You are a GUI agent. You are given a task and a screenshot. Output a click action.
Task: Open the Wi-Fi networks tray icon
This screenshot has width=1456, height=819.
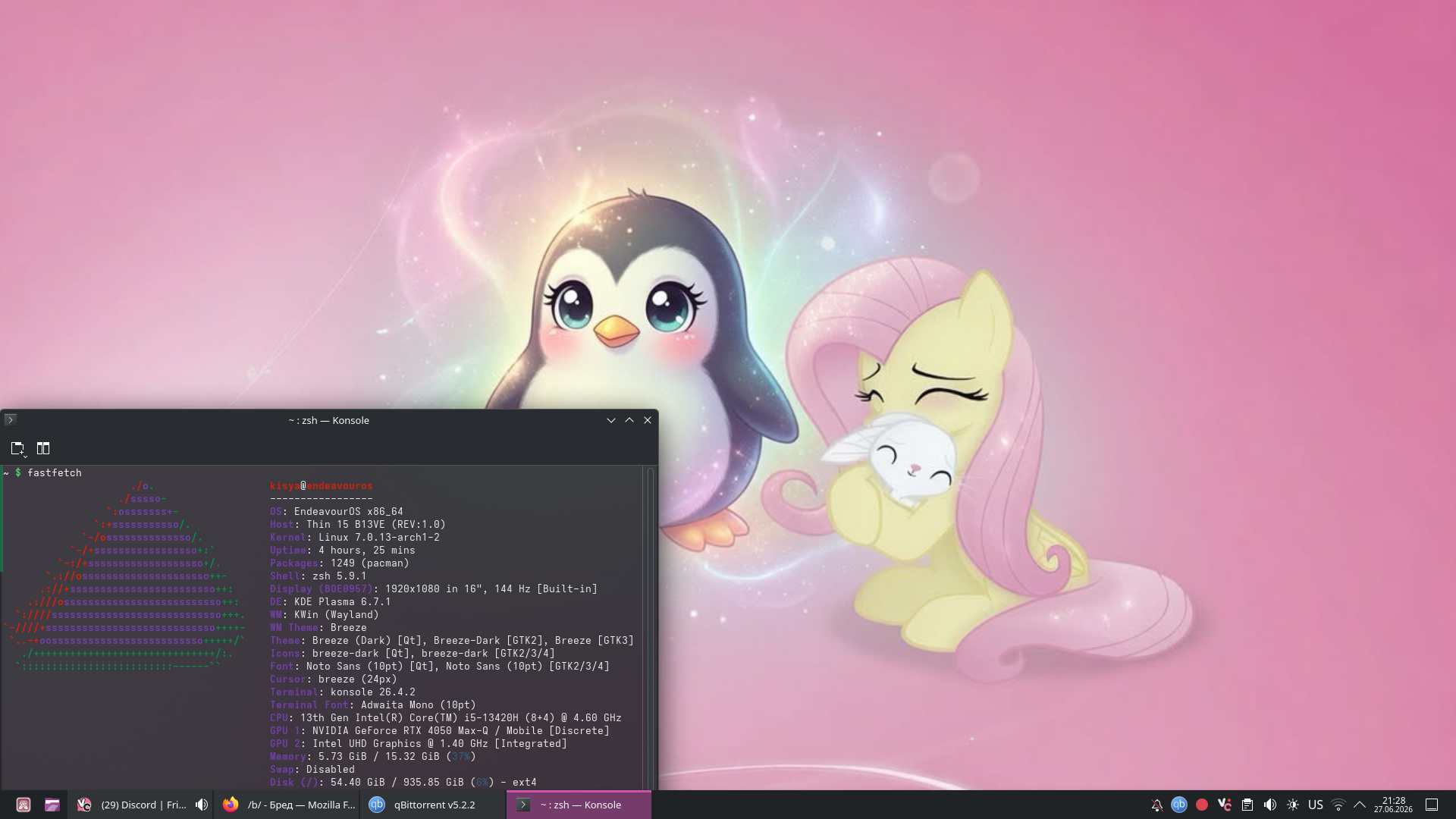click(1338, 805)
